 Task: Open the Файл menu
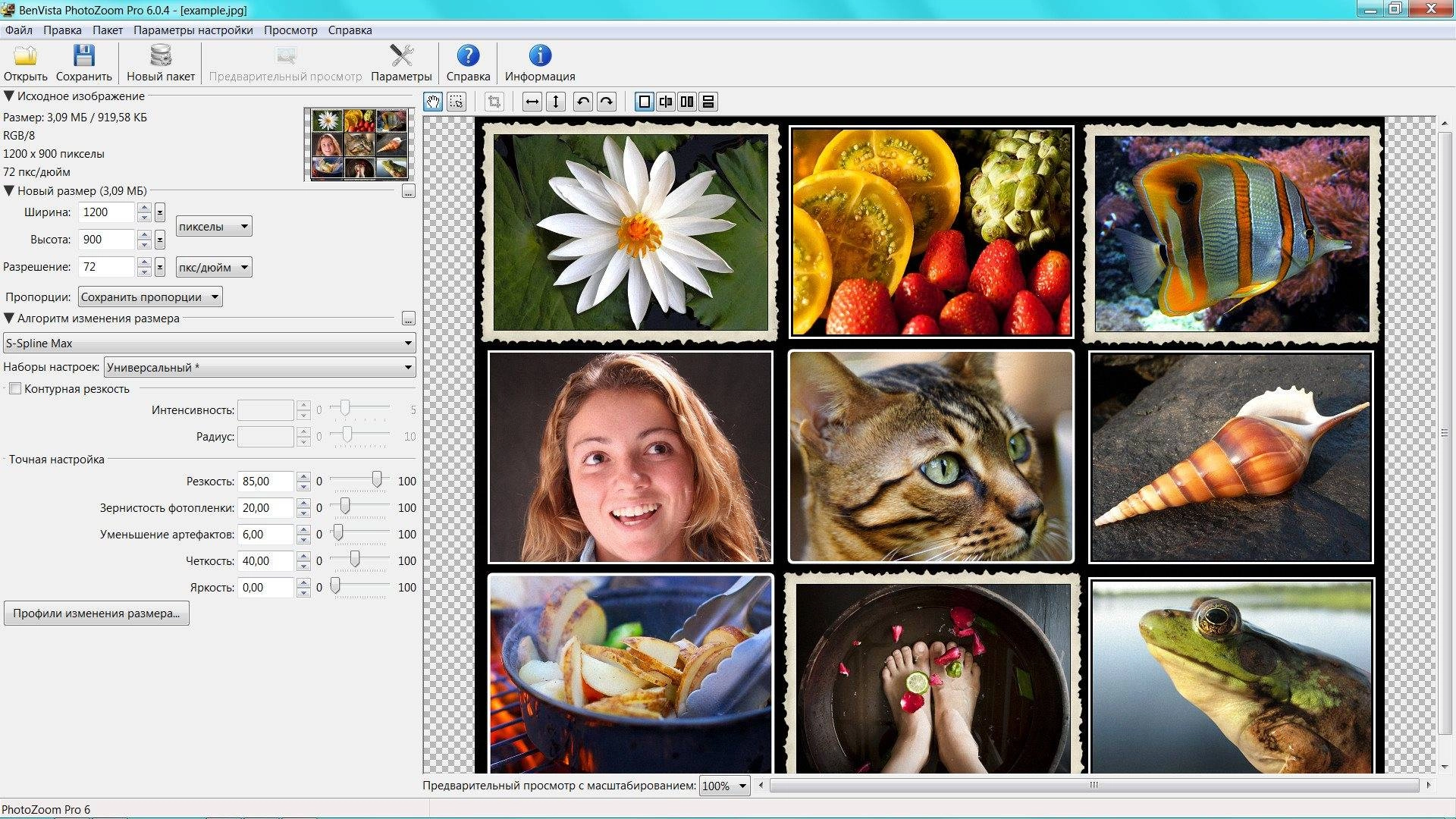coord(19,30)
